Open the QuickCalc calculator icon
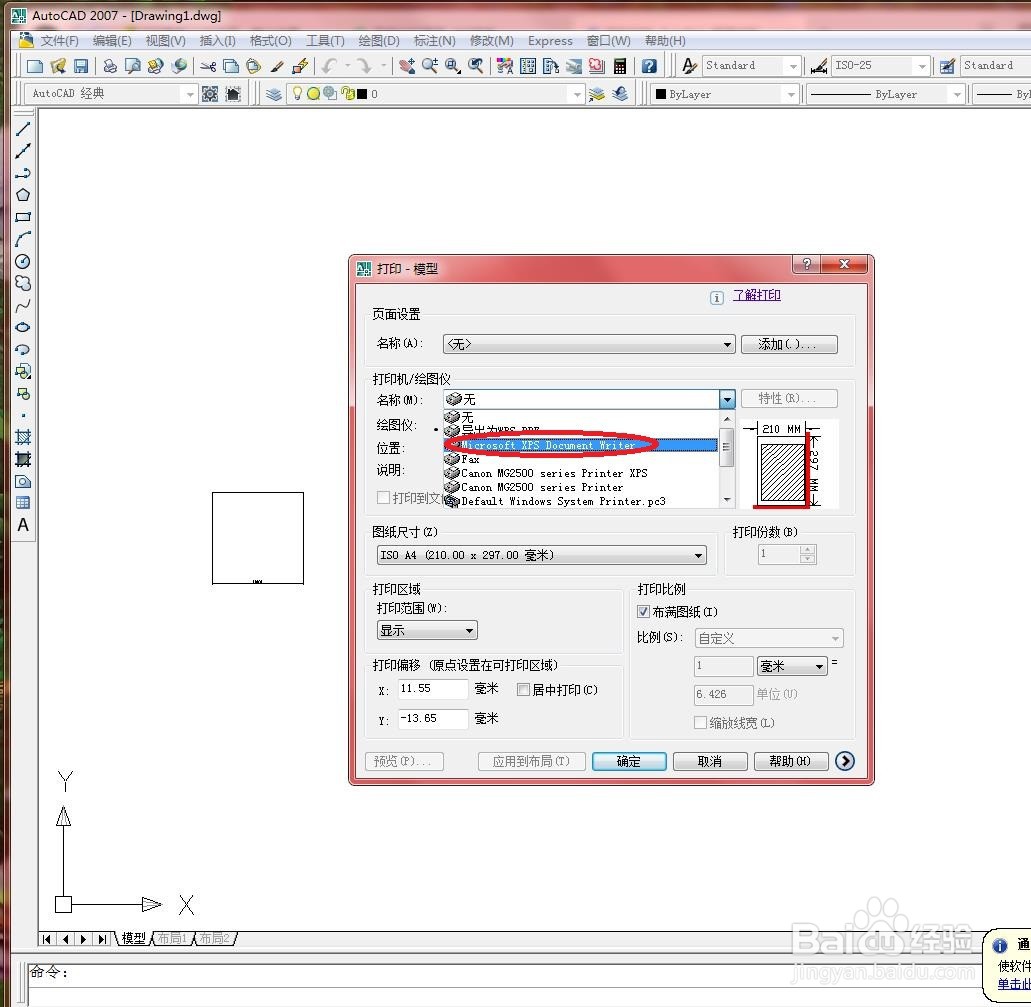Image resolution: width=1031 pixels, height=1007 pixels. tap(619, 66)
